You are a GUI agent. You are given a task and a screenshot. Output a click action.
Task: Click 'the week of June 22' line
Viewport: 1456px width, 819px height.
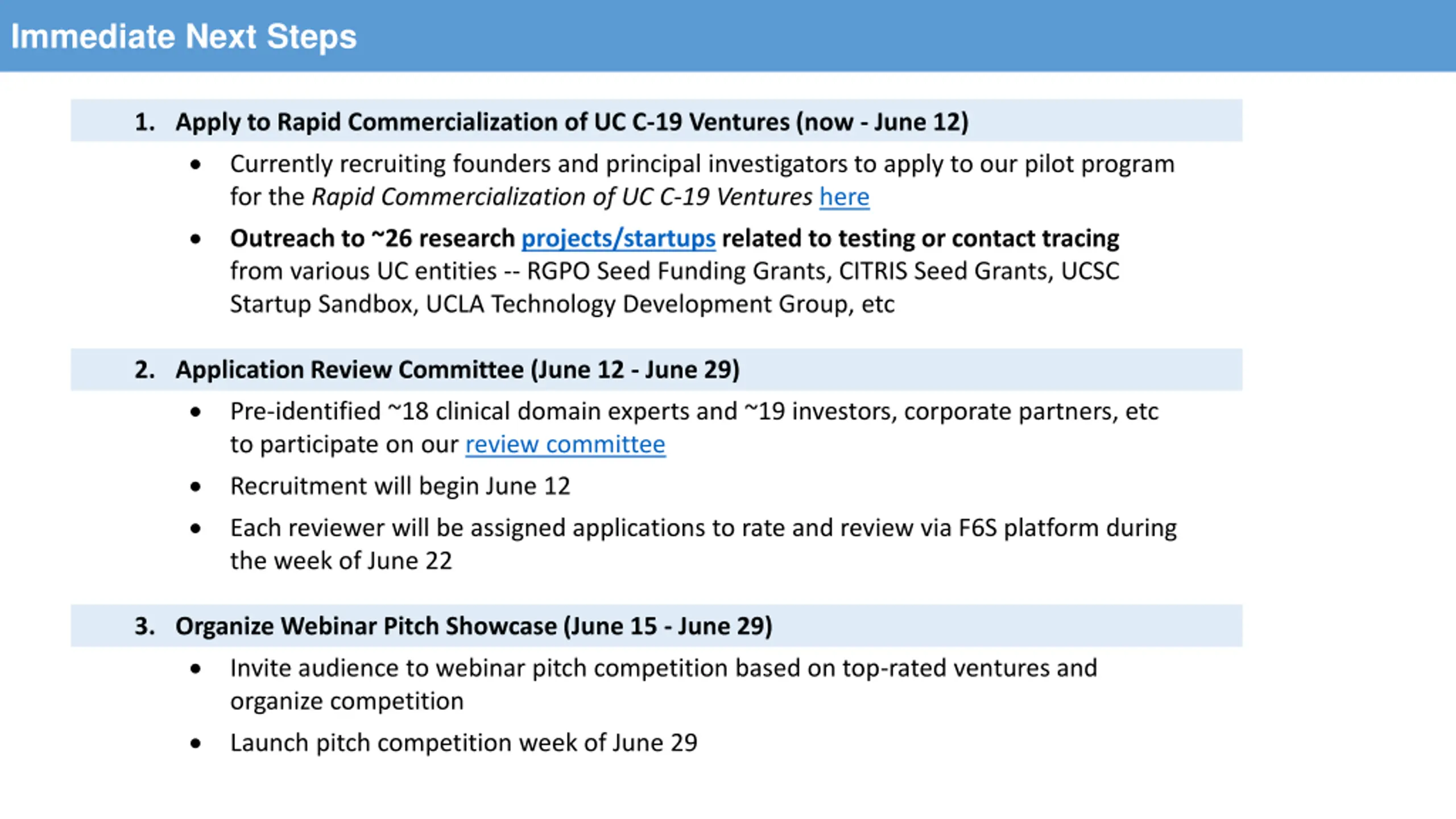(341, 561)
